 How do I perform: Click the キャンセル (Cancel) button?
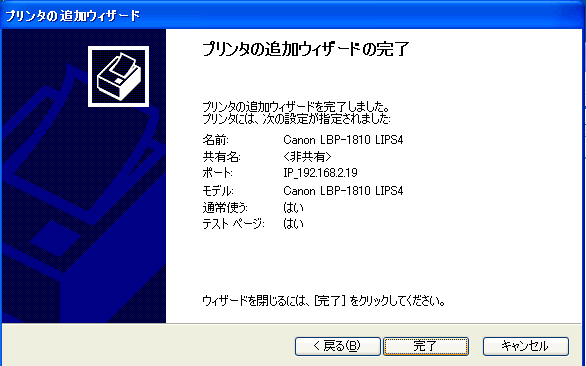525,346
